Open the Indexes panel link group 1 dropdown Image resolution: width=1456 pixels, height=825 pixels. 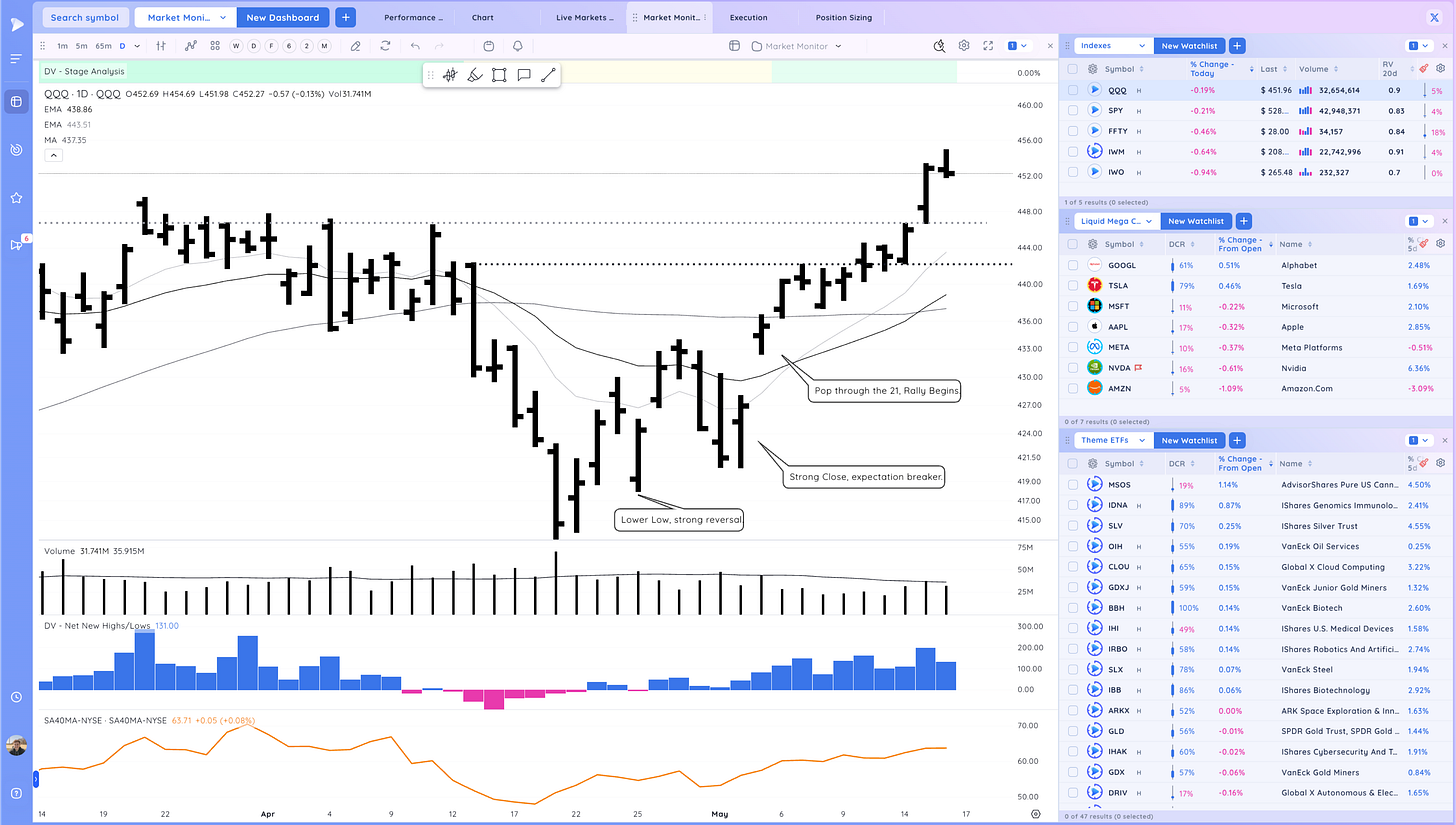[x=1418, y=46]
